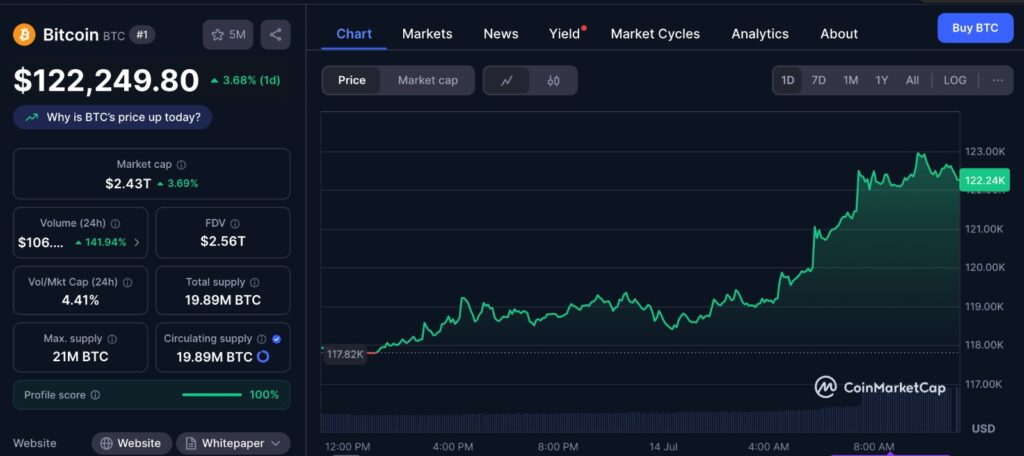Screen dimensions: 1024x456
Task: Click the trend arrow icon beside BTC question
Action: point(31,118)
